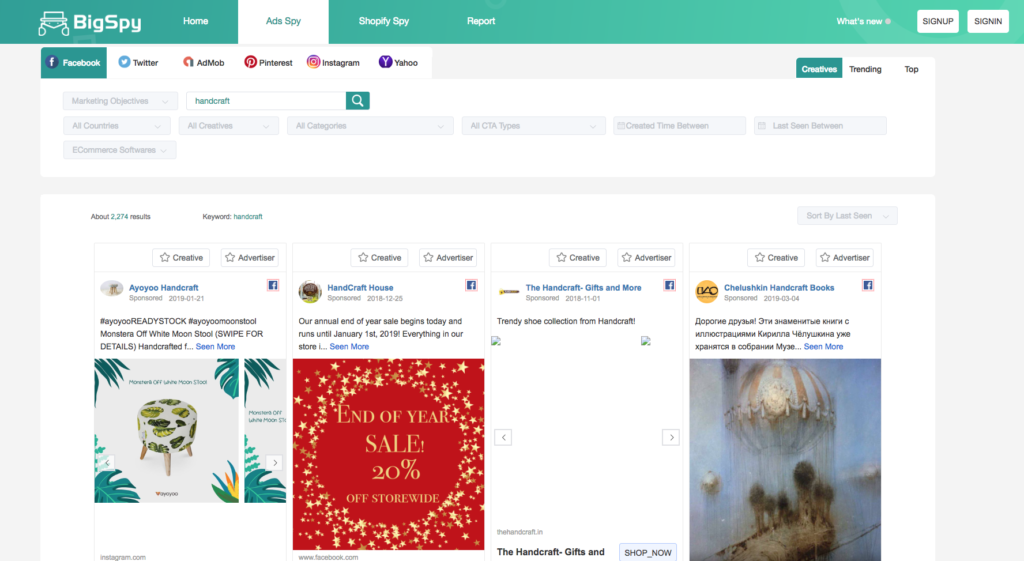The width and height of the screenshot is (1024, 561).
Task: Favorite The Handcraft- Gifts and More creative
Action: click(578, 257)
